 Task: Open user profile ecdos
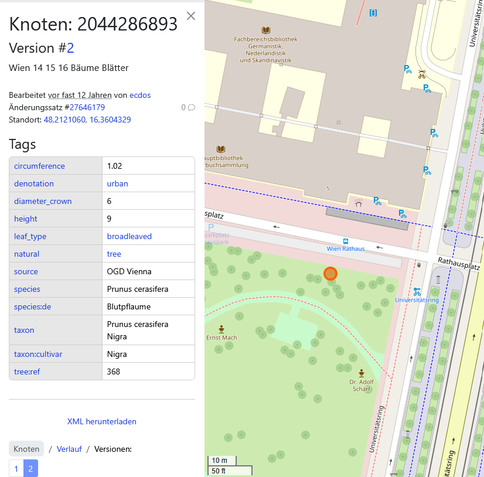pos(140,95)
